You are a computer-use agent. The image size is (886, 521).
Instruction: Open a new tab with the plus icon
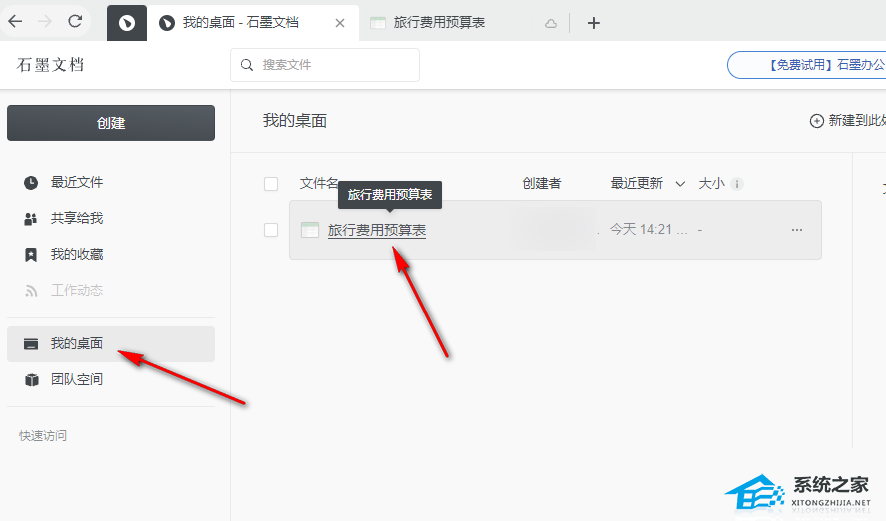(x=593, y=23)
